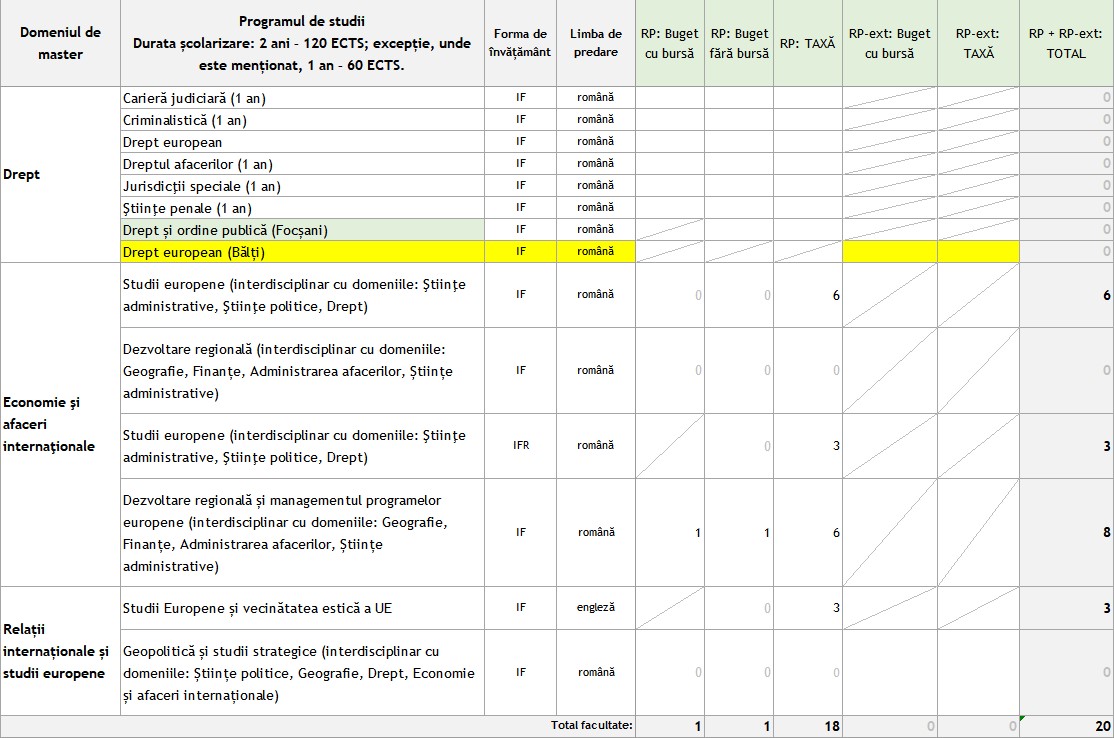Select the 'RP: Buget cu bursă' header
The width and height of the screenshot is (1114, 738).
[x=670, y=43]
